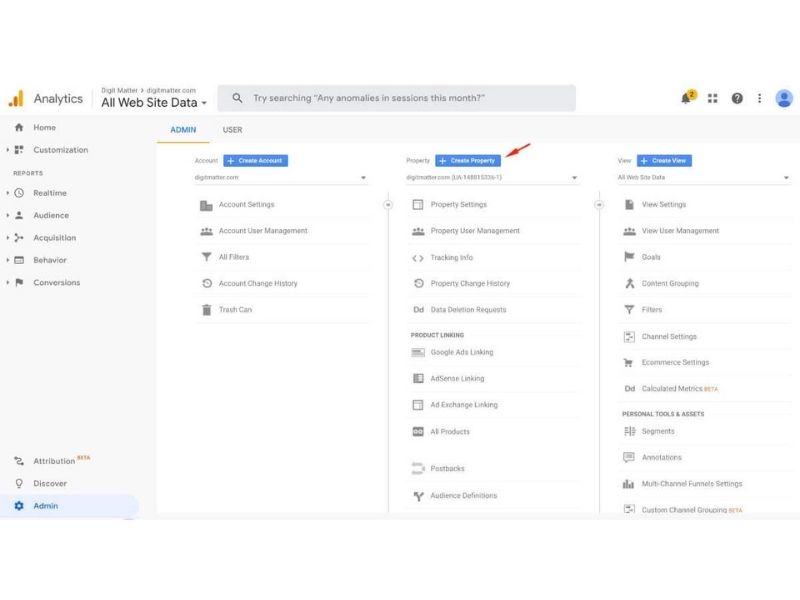Viewport: 800px width, 600px height.
Task: Collapse column circle between Account and Property
Action: 388,205
